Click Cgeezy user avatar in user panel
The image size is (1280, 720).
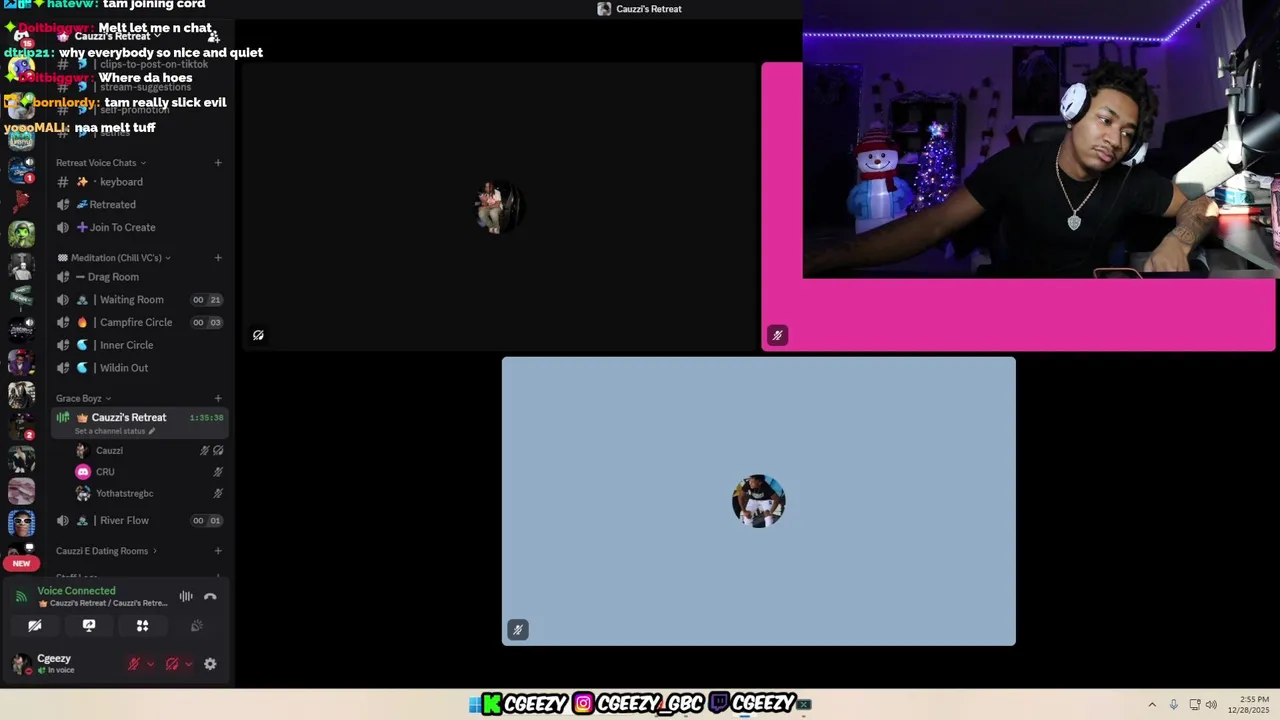click(x=21, y=664)
